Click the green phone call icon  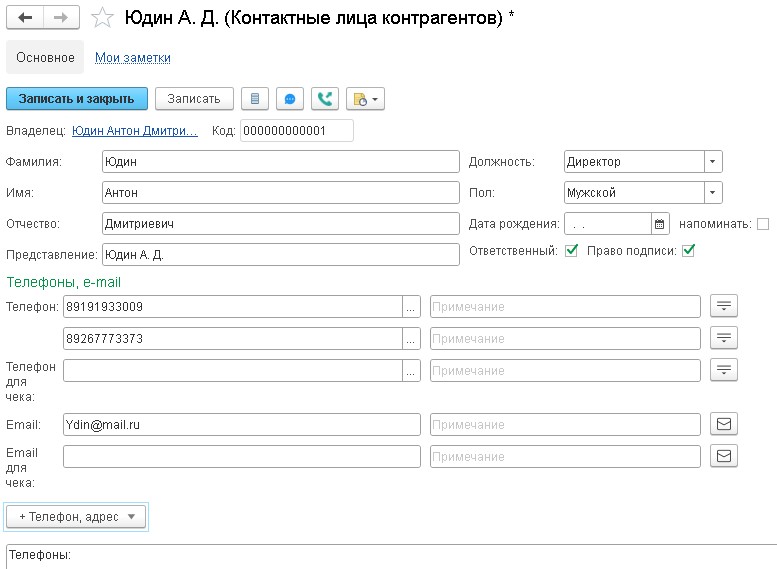(x=324, y=98)
